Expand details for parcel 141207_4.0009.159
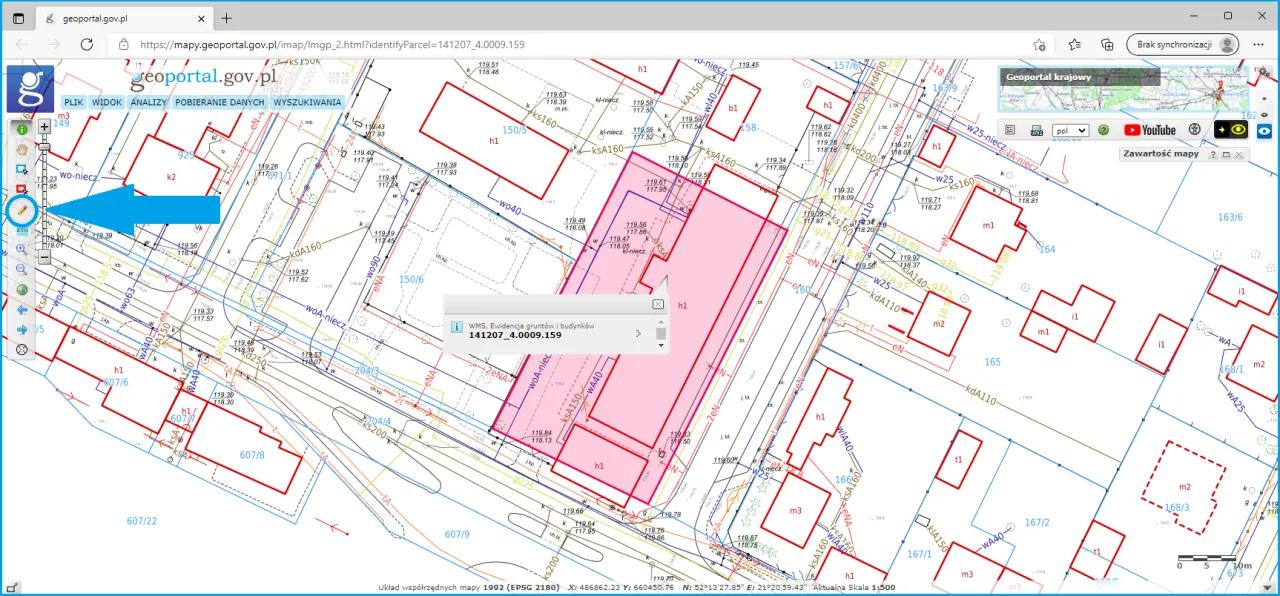The height and width of the screenshot is (596, 1280). [638, 333]
